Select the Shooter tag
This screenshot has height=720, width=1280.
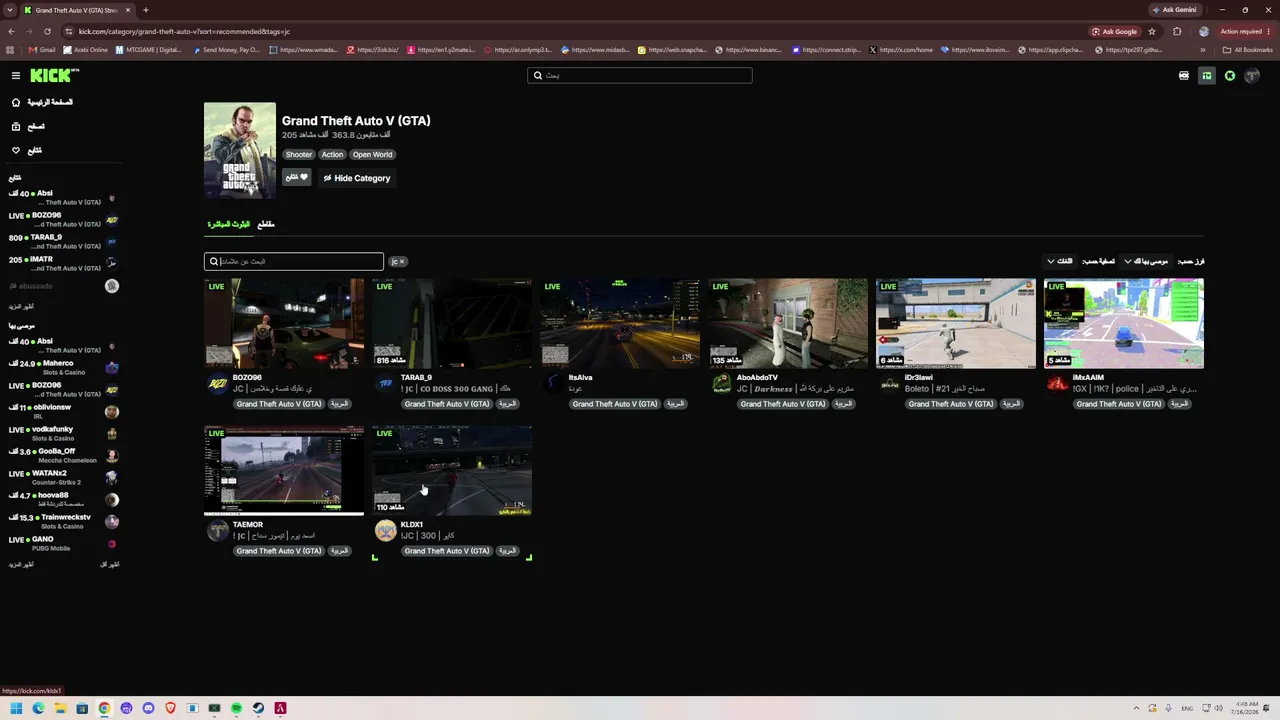298,154
